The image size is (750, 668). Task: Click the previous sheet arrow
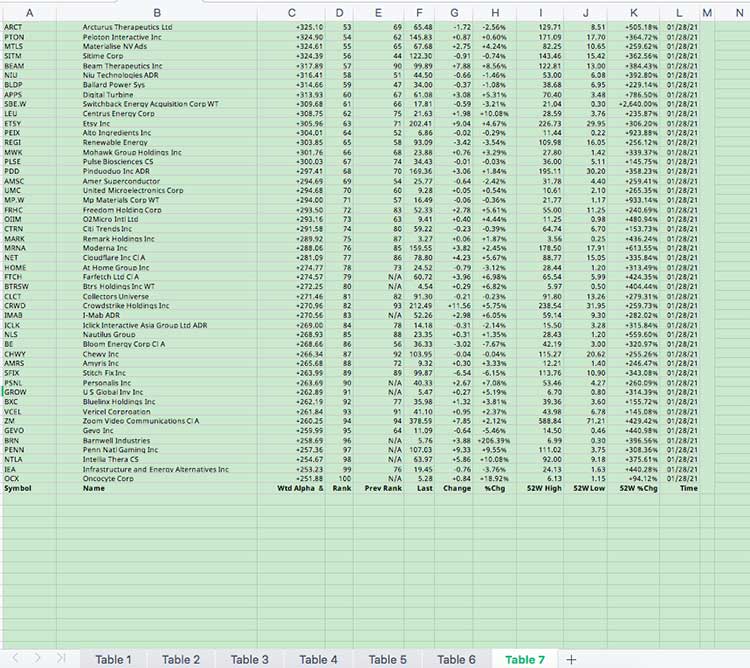[14, 659]
